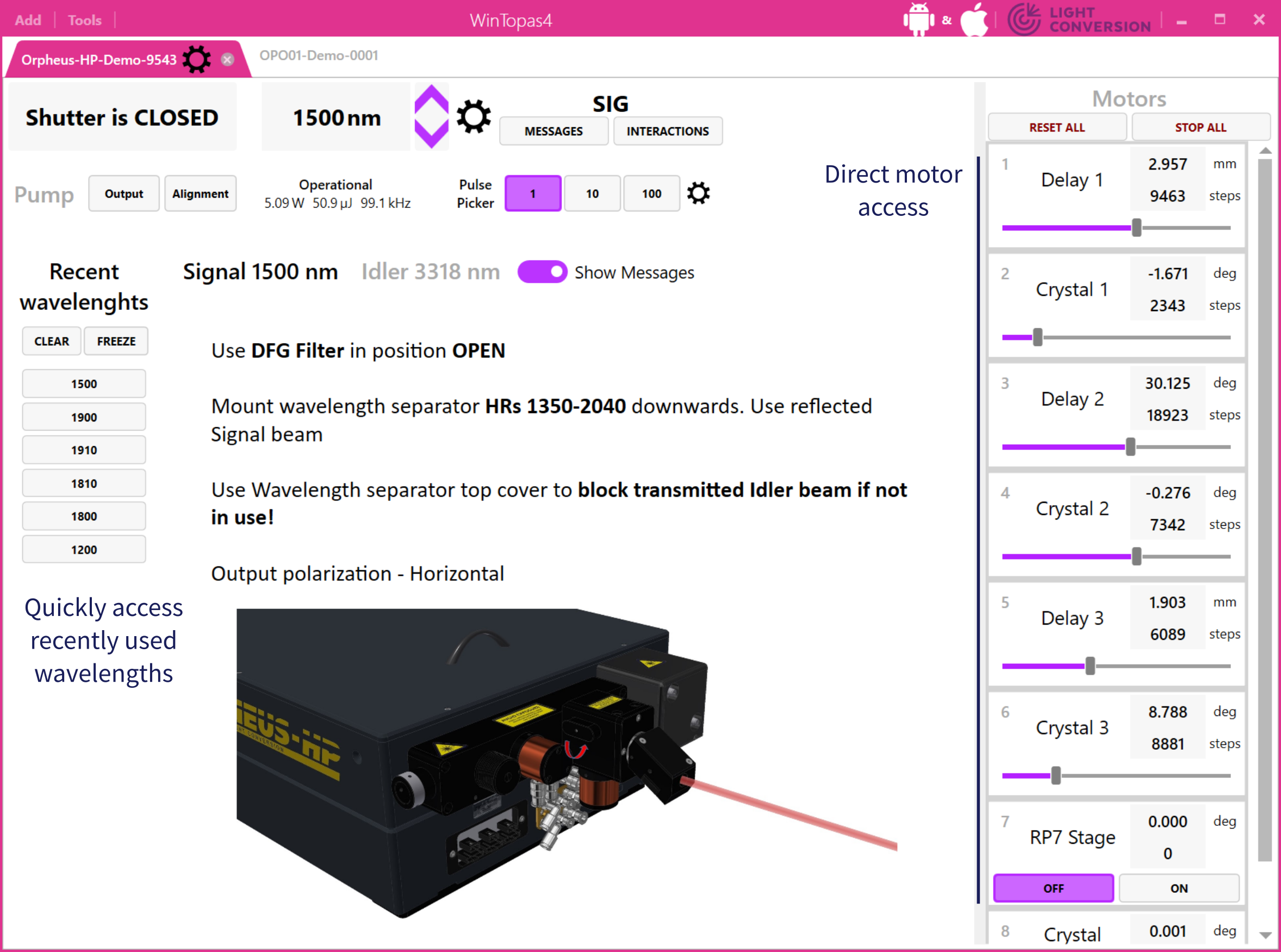Select recent wavelength 1900
This screenshot has height=952, width=1281.
click(x=84, y=416)
